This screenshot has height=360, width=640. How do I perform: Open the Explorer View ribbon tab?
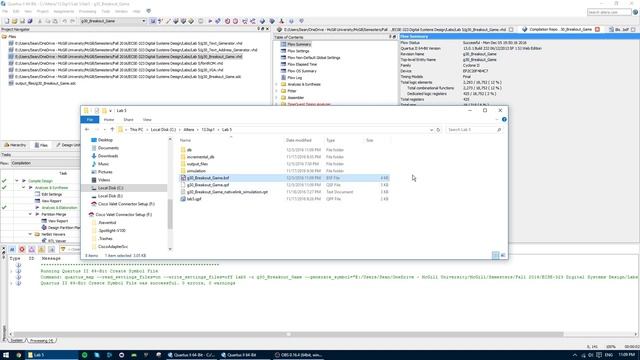(147, 120)
